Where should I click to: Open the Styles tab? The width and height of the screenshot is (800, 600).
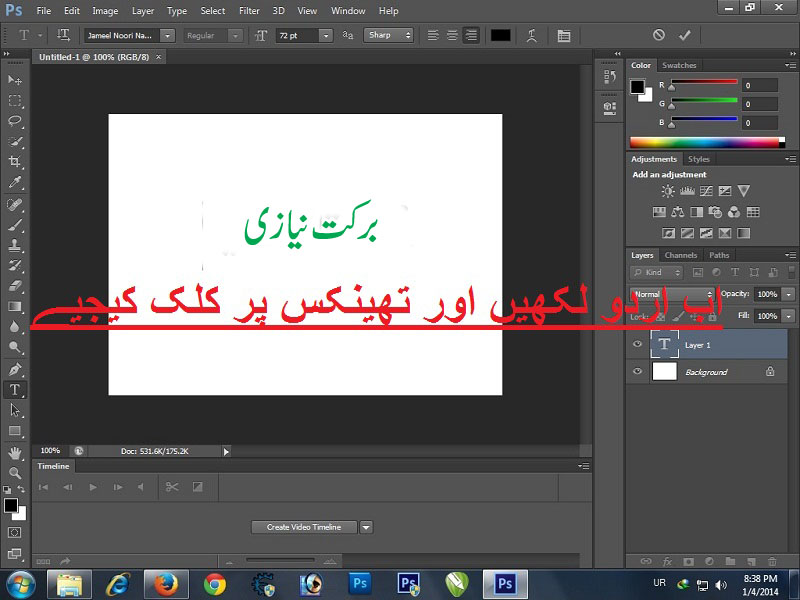click(x=698, y=159)
